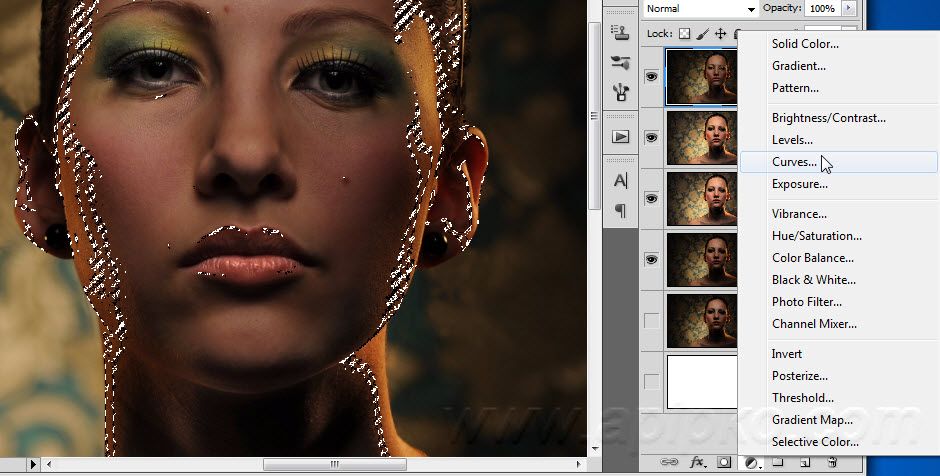This screenshot has height=476, width=940.
Task: Add a layer mask
Action: [x=724, y=462]
